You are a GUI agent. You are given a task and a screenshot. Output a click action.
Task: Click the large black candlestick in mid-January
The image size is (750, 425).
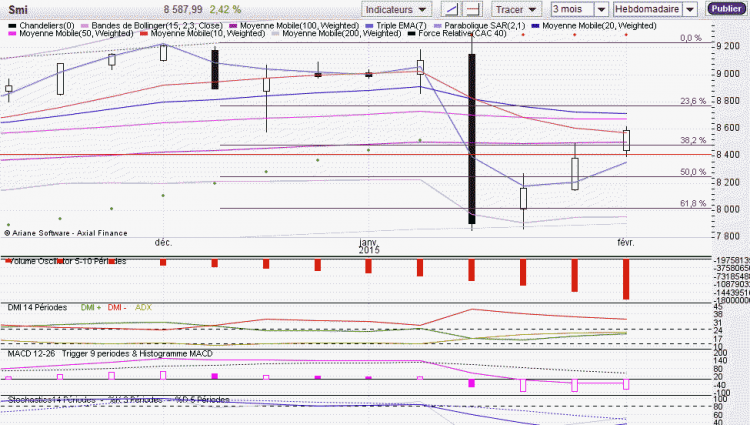(x=472, y=139)
